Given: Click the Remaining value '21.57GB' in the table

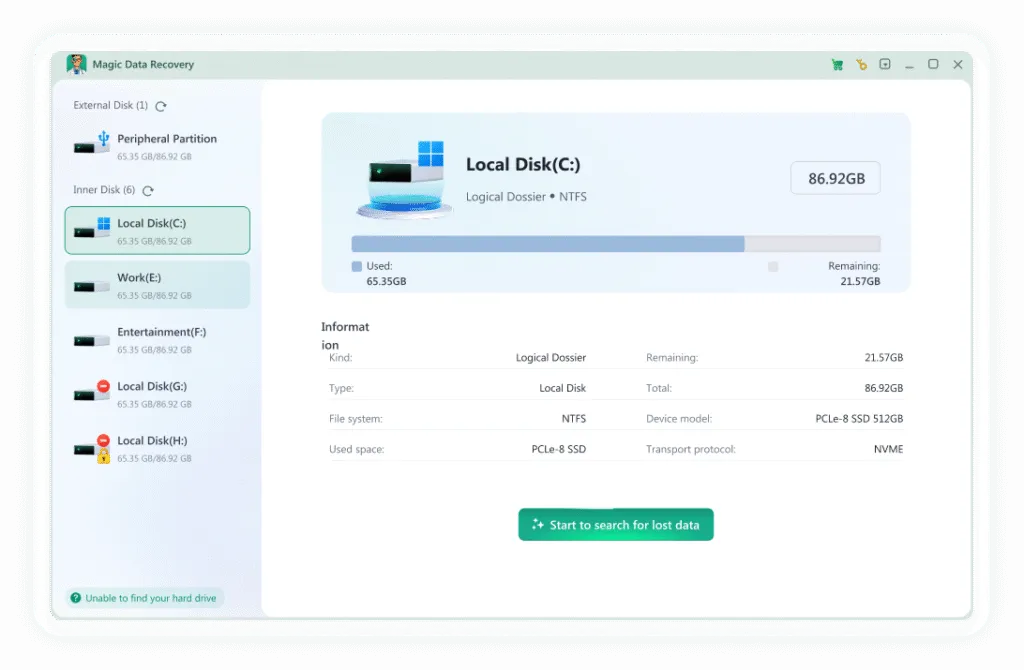Looking at the screenshot, I should click(884, 357).
